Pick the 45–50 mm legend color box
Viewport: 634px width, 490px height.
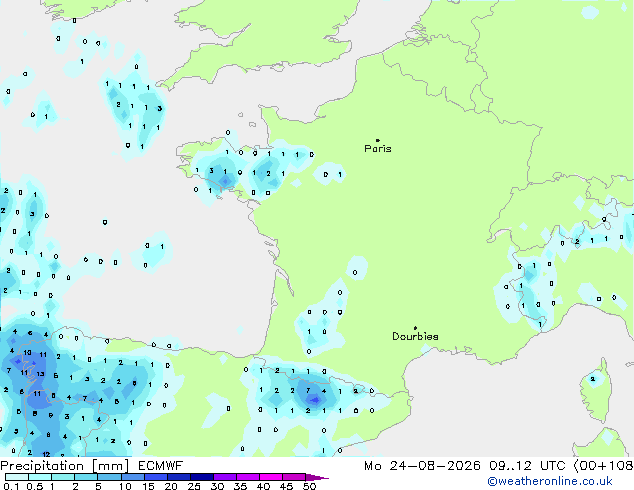(x=294, y=477)
